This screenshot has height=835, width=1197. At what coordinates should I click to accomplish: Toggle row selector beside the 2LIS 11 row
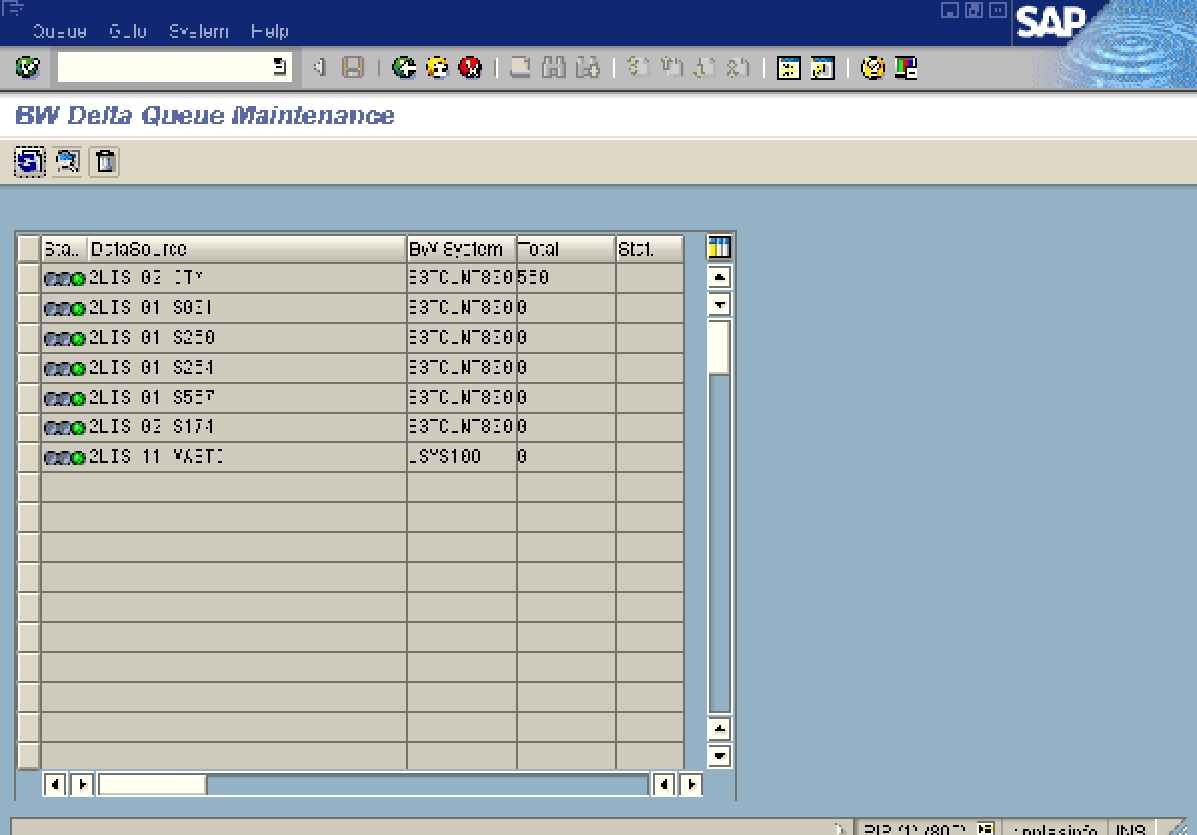click(x=28, y=457)
